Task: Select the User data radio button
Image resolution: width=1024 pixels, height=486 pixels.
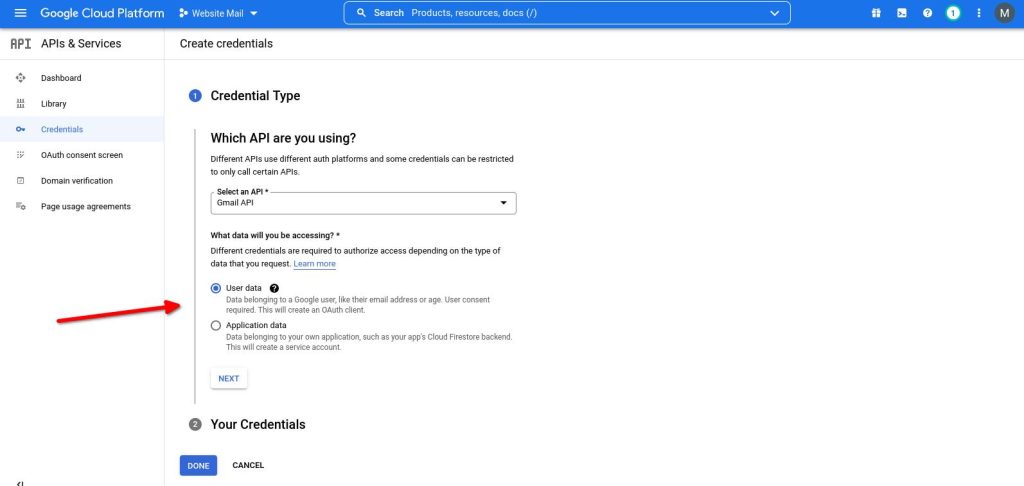Action: [216, 288]
